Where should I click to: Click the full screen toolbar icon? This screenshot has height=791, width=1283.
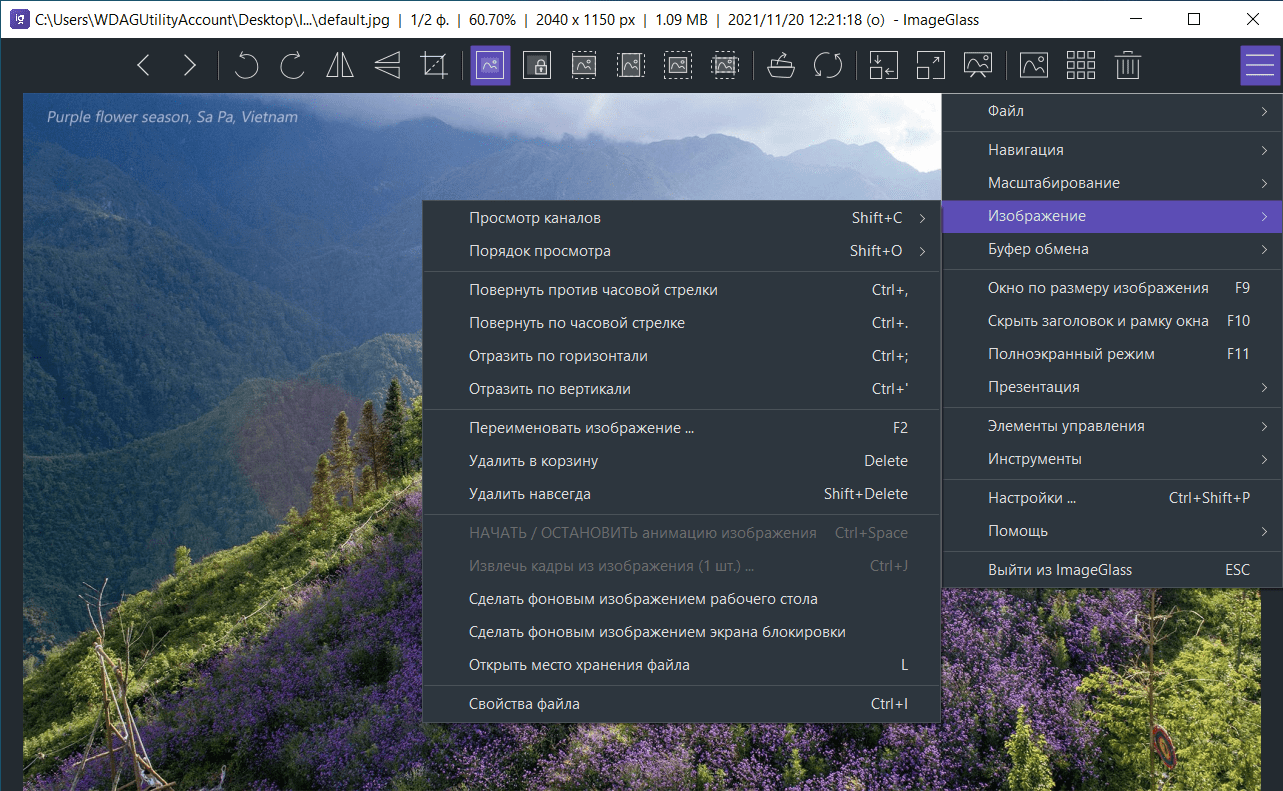click(x=931, y=66)
